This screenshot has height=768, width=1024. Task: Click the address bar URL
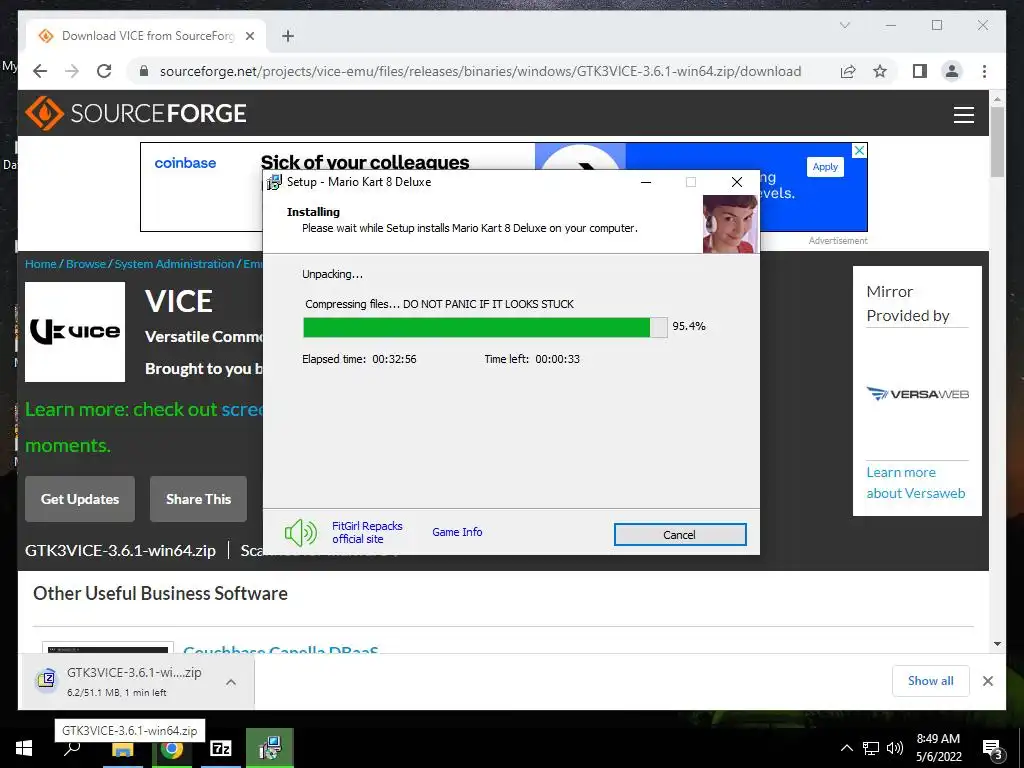pos(480,71)
